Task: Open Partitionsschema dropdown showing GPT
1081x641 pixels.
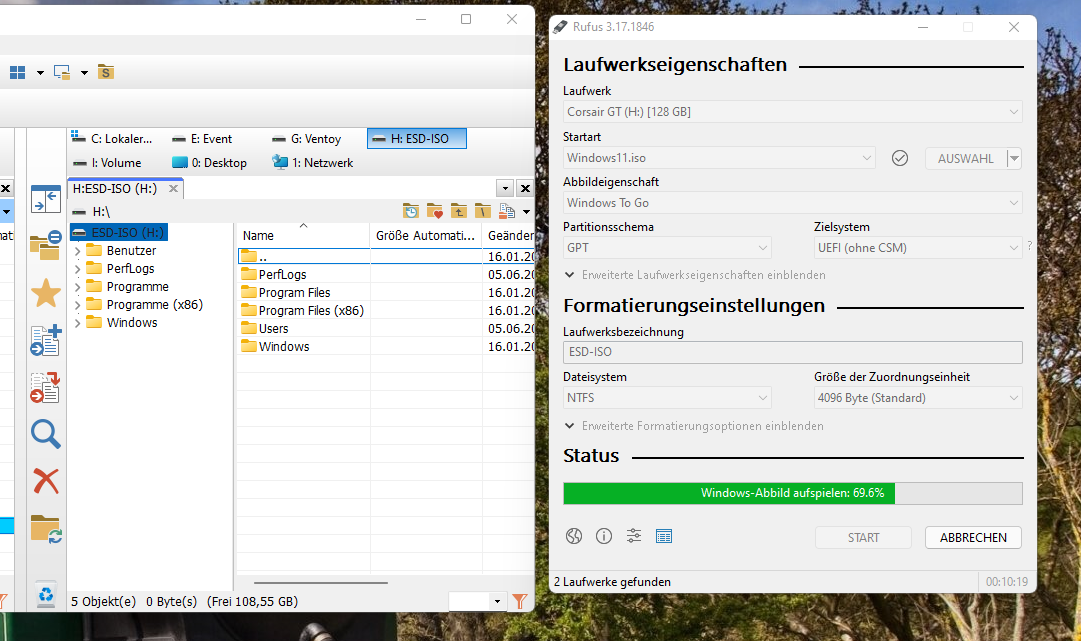Action: pos(667,247)
